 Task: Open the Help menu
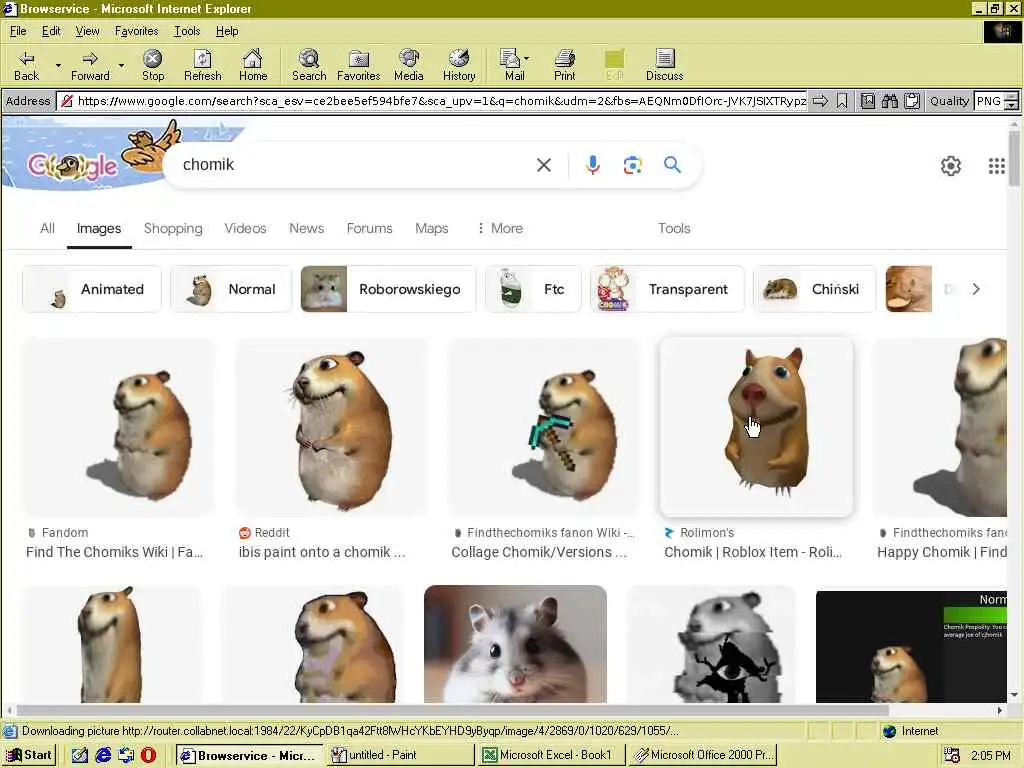point(227,31)
